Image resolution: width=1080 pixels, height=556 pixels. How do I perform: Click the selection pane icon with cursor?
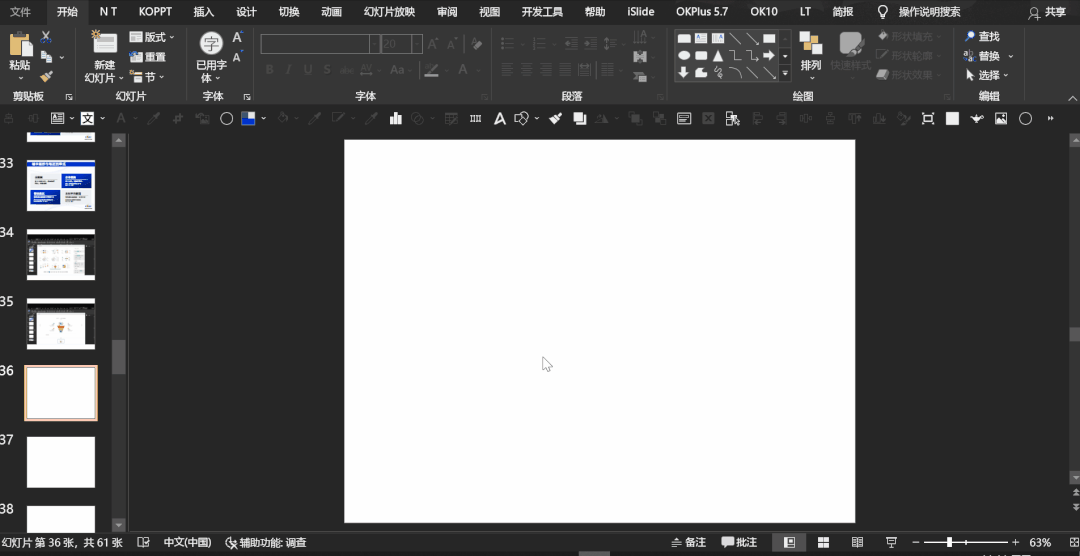click(732, 119)
